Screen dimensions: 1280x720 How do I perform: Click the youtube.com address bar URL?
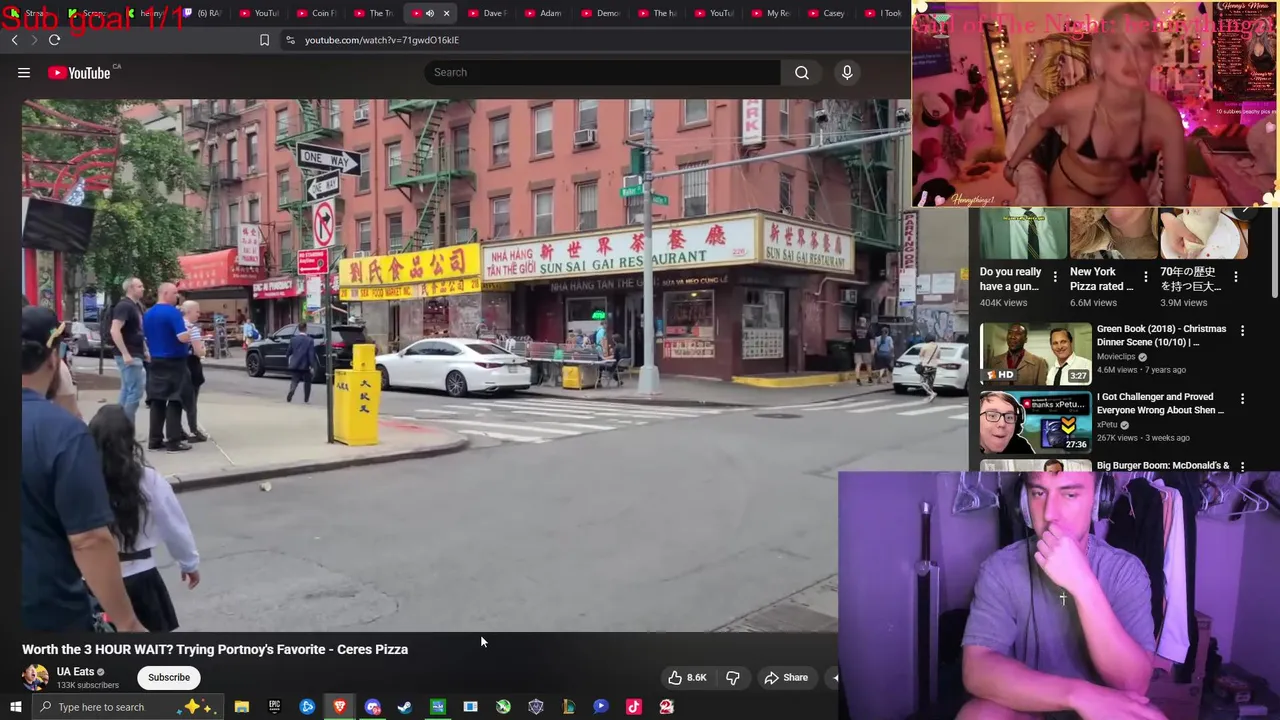(382, 40)
